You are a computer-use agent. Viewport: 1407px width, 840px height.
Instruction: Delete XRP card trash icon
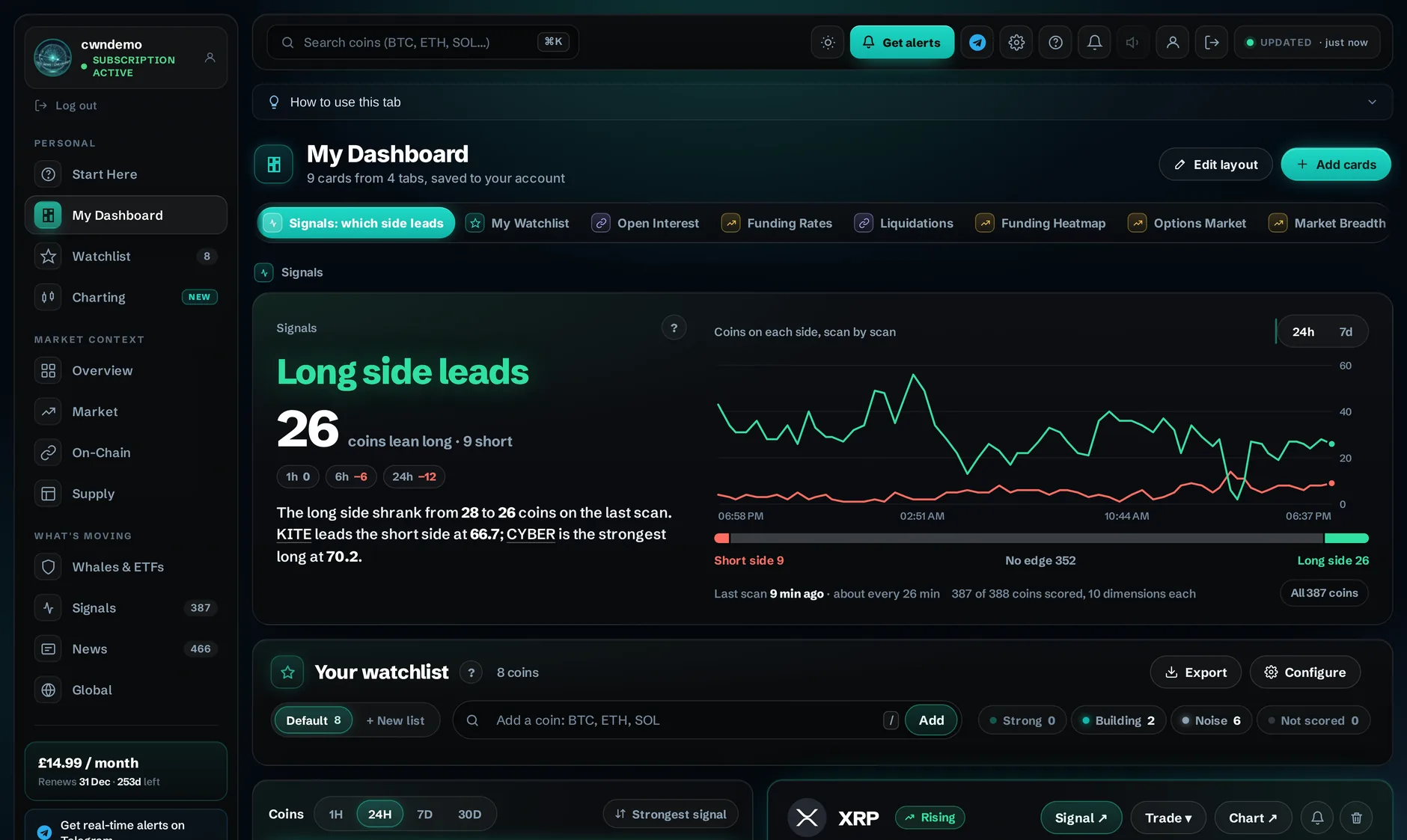coord(1356,818)
